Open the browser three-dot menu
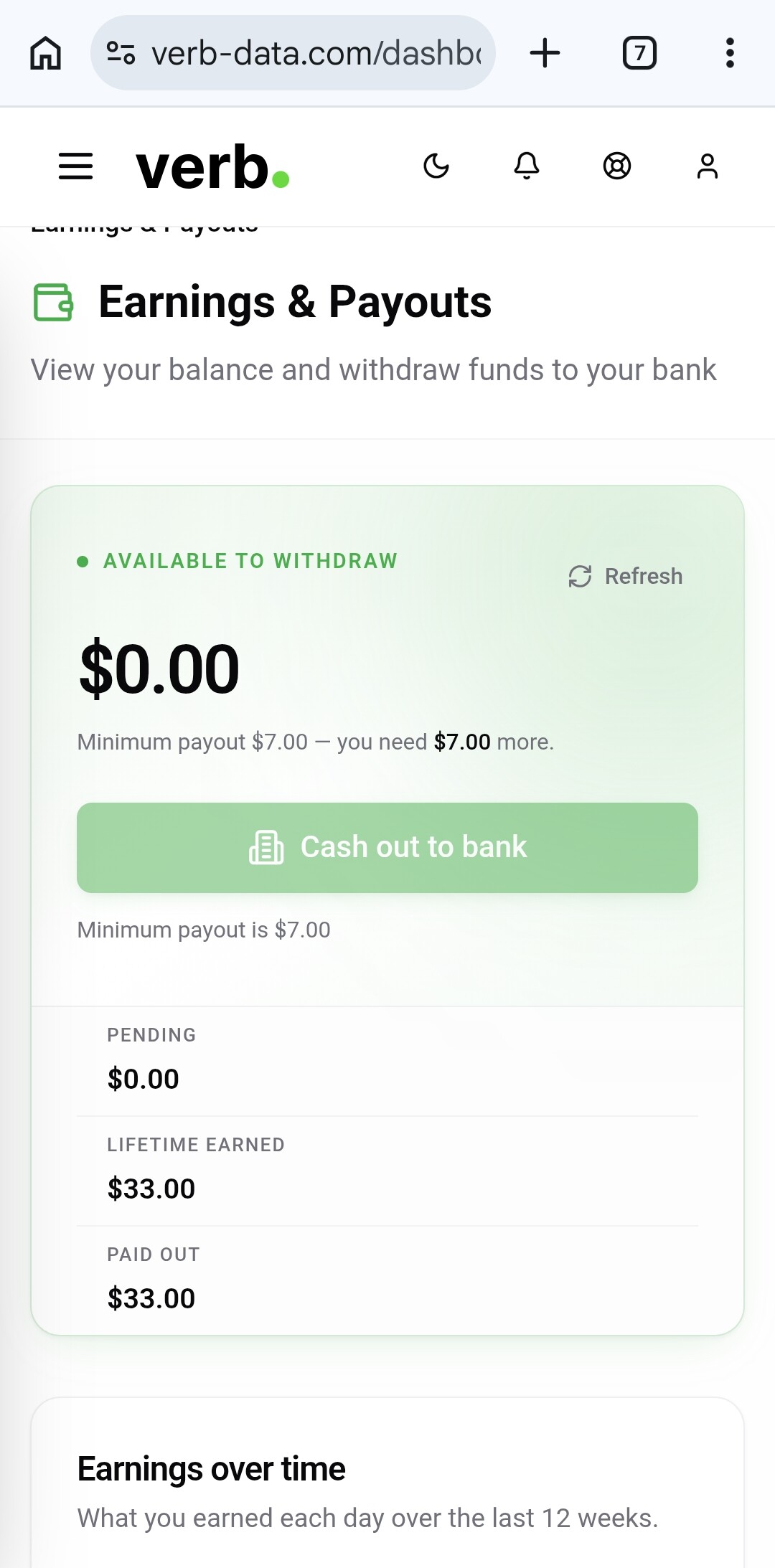This screenshot has width=775, height=1568. 730,53
